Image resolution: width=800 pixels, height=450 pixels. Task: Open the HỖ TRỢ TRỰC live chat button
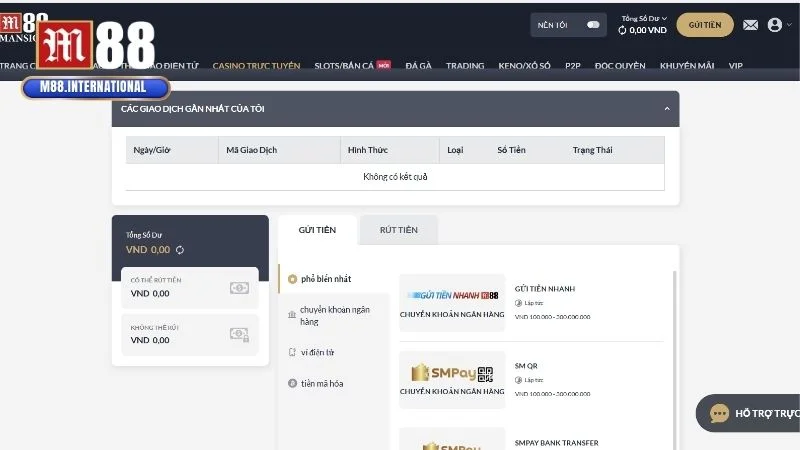point(748,413)
